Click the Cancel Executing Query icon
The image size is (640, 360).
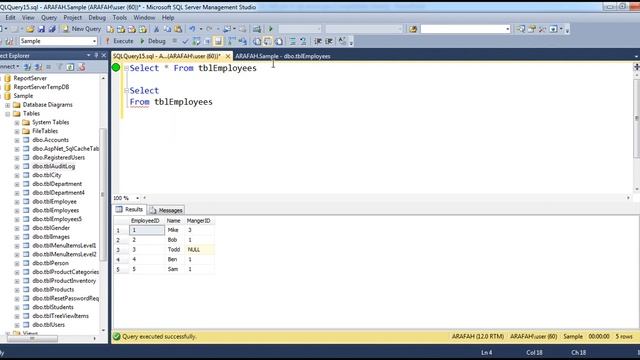pyautogui.click(x=175, y=41)
